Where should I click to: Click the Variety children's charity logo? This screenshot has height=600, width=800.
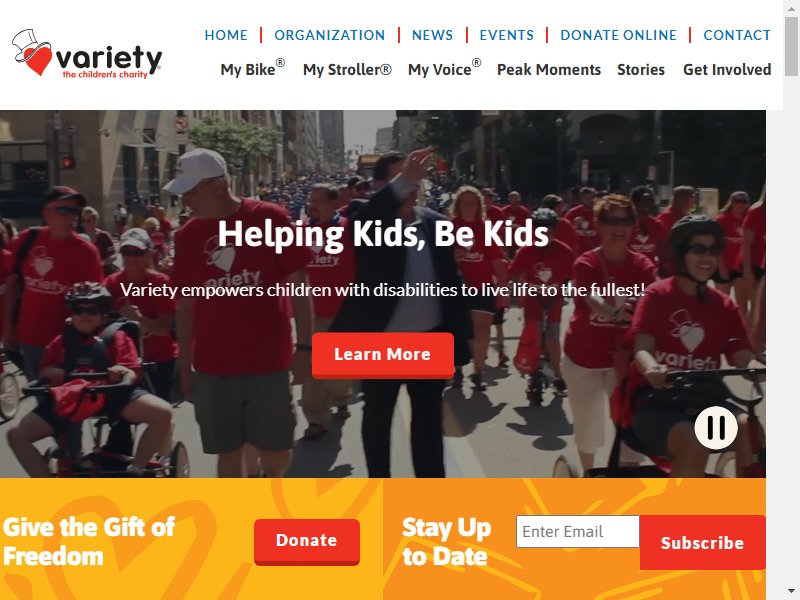pyautogui.click(x=87, y=54)
